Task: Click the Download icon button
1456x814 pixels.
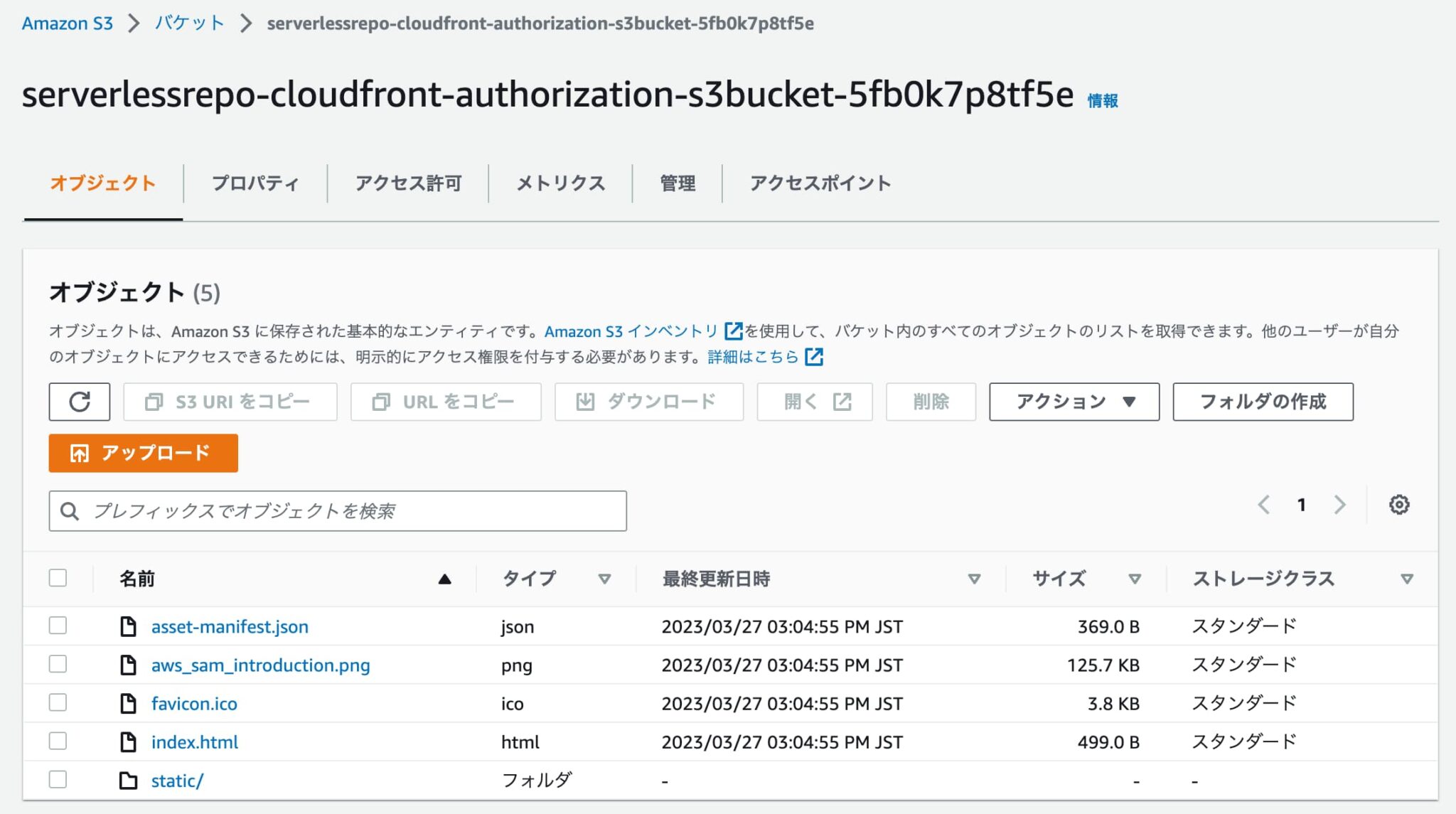Action: click(586, 401)
